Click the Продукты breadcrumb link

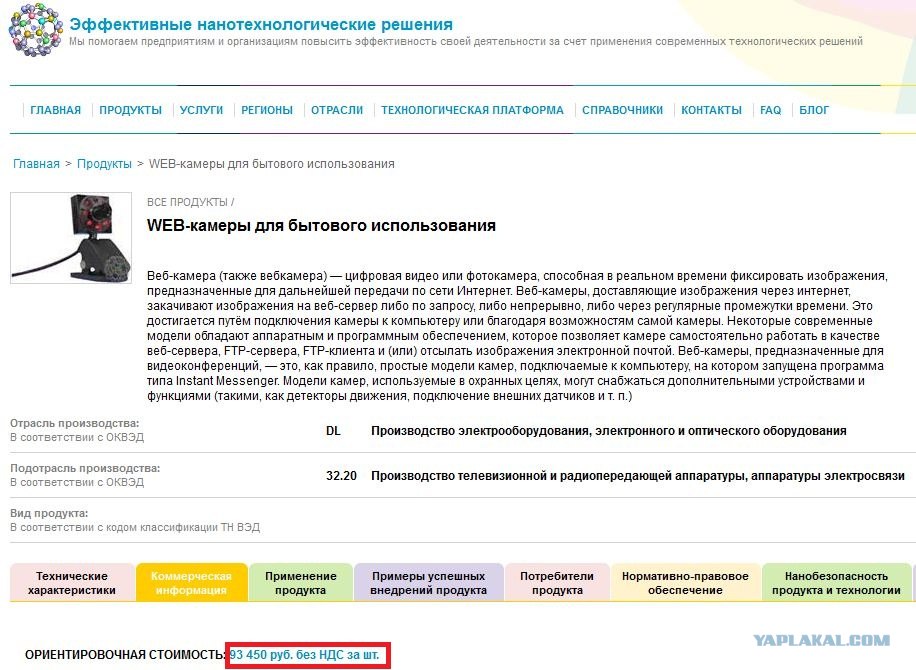[104, 164]
